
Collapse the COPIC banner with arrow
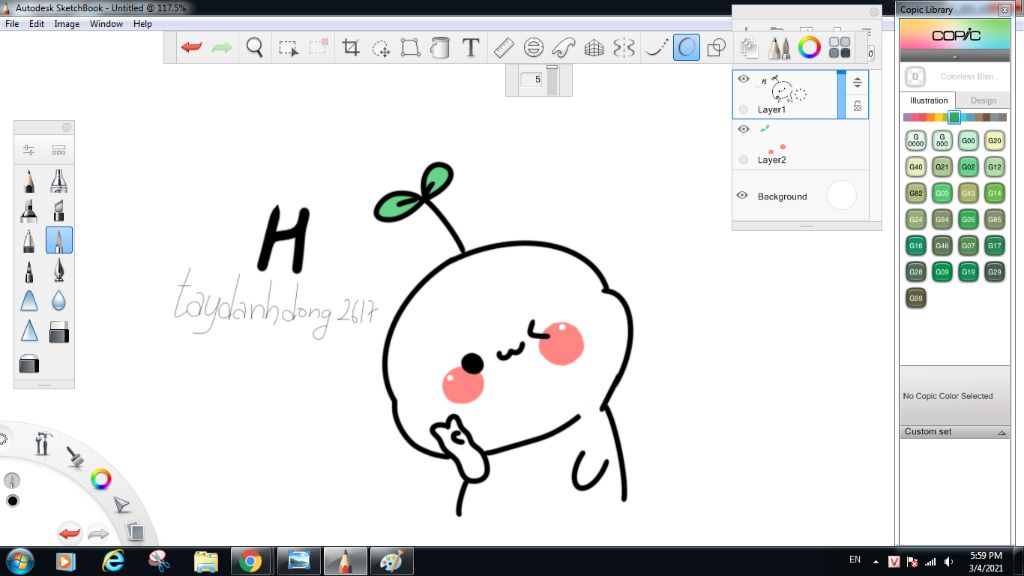click(955, 57)
